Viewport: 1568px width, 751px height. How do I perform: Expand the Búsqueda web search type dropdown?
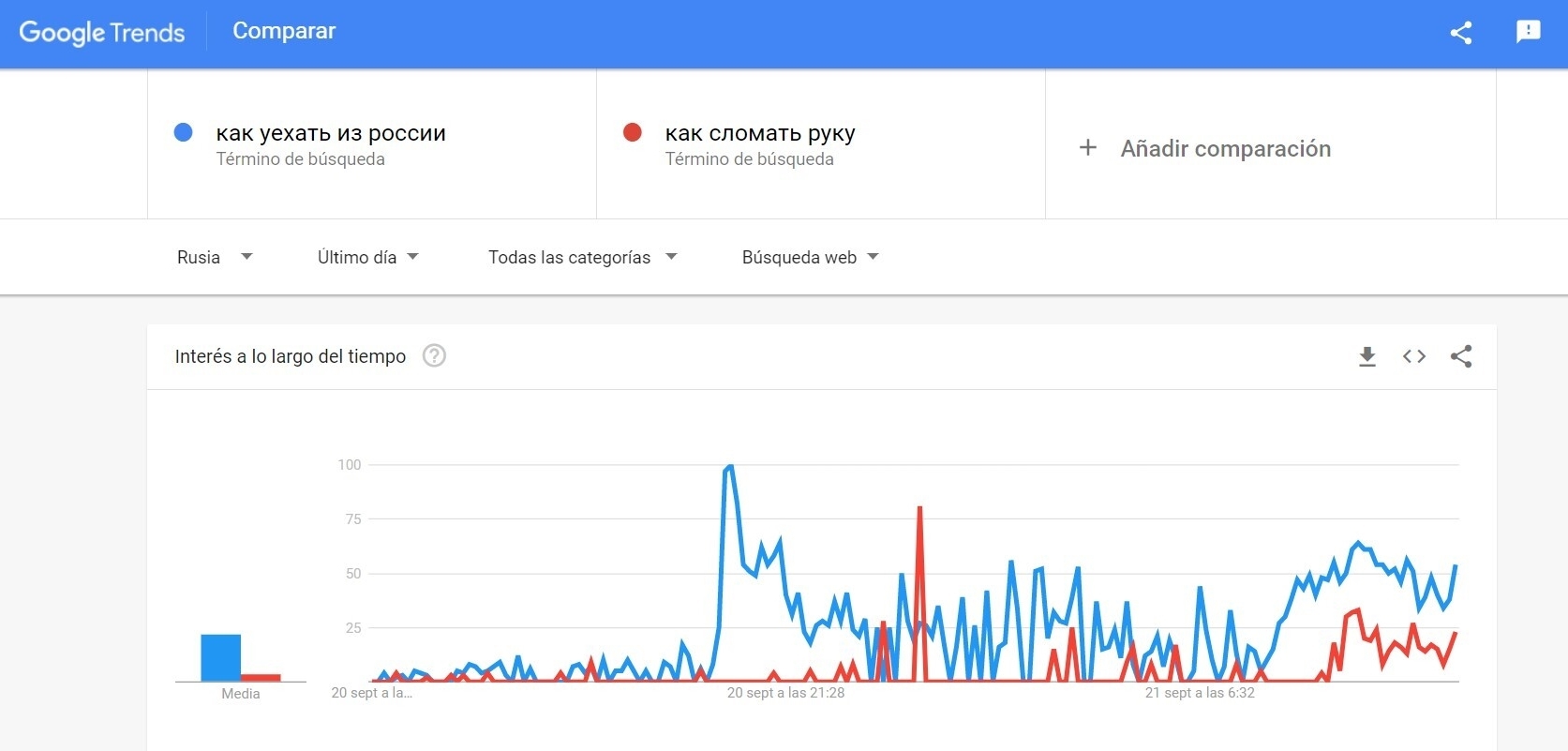810,257
